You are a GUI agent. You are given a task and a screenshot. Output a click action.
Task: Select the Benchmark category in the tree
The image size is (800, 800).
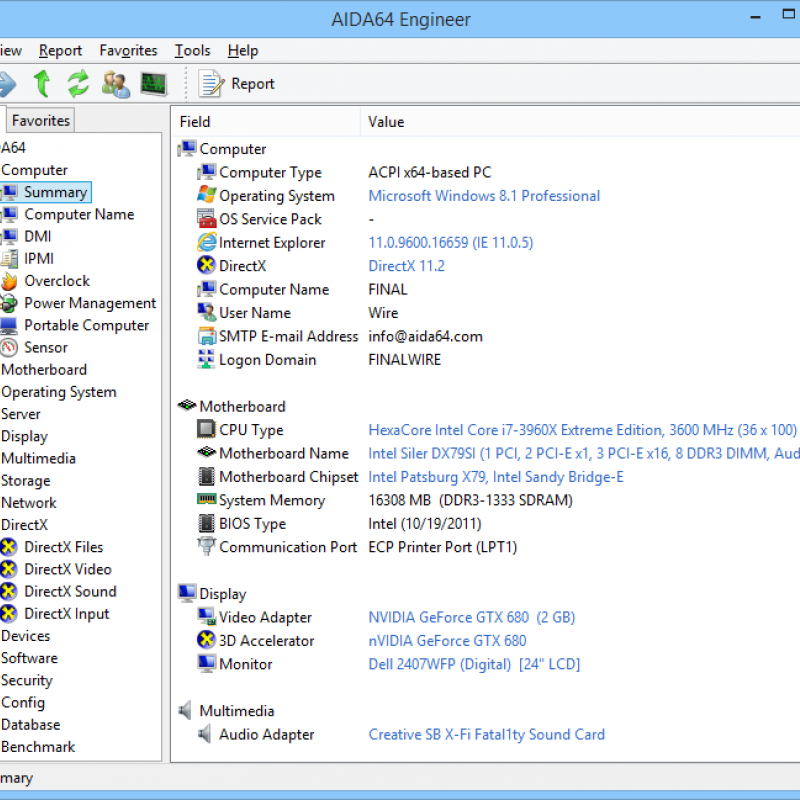[38, 746]
